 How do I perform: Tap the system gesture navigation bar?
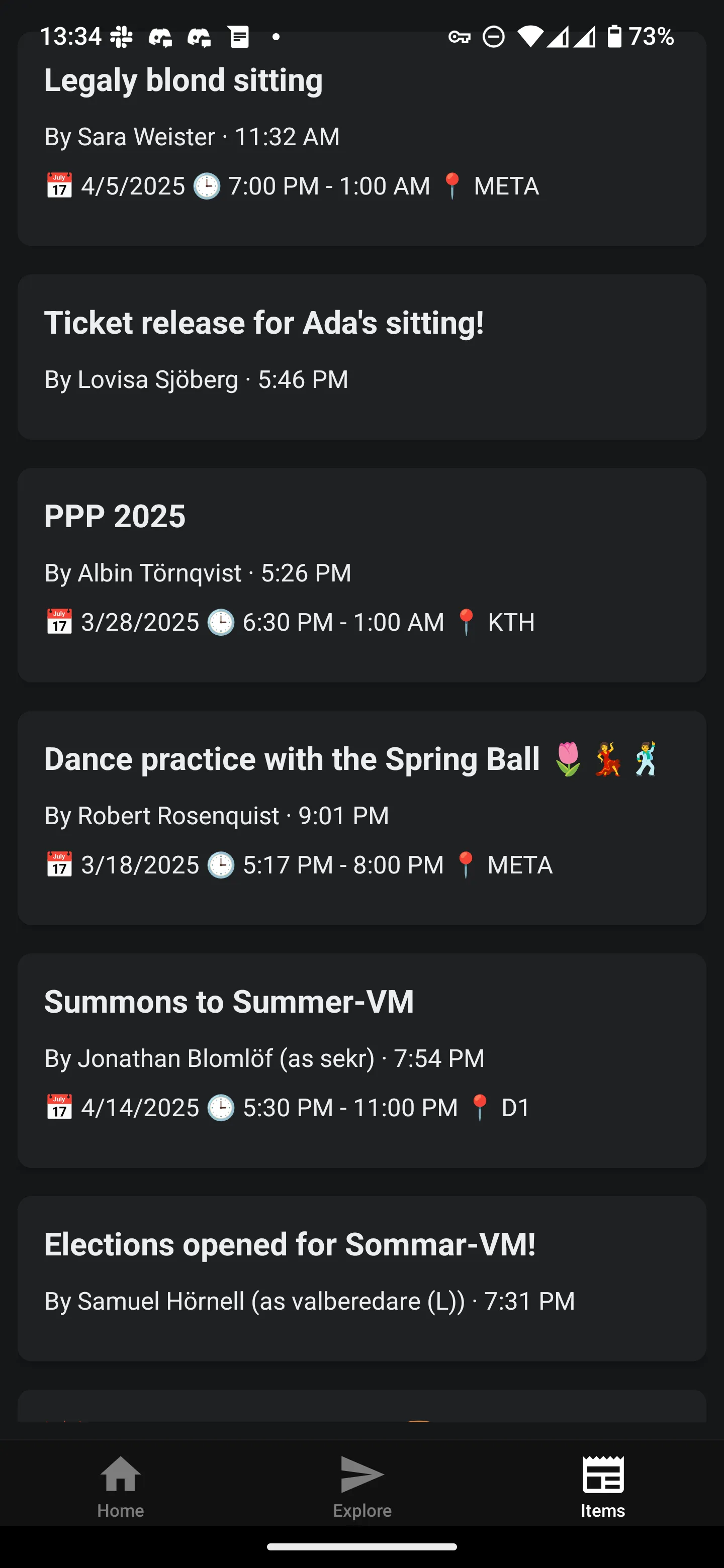pos(361,1547)
